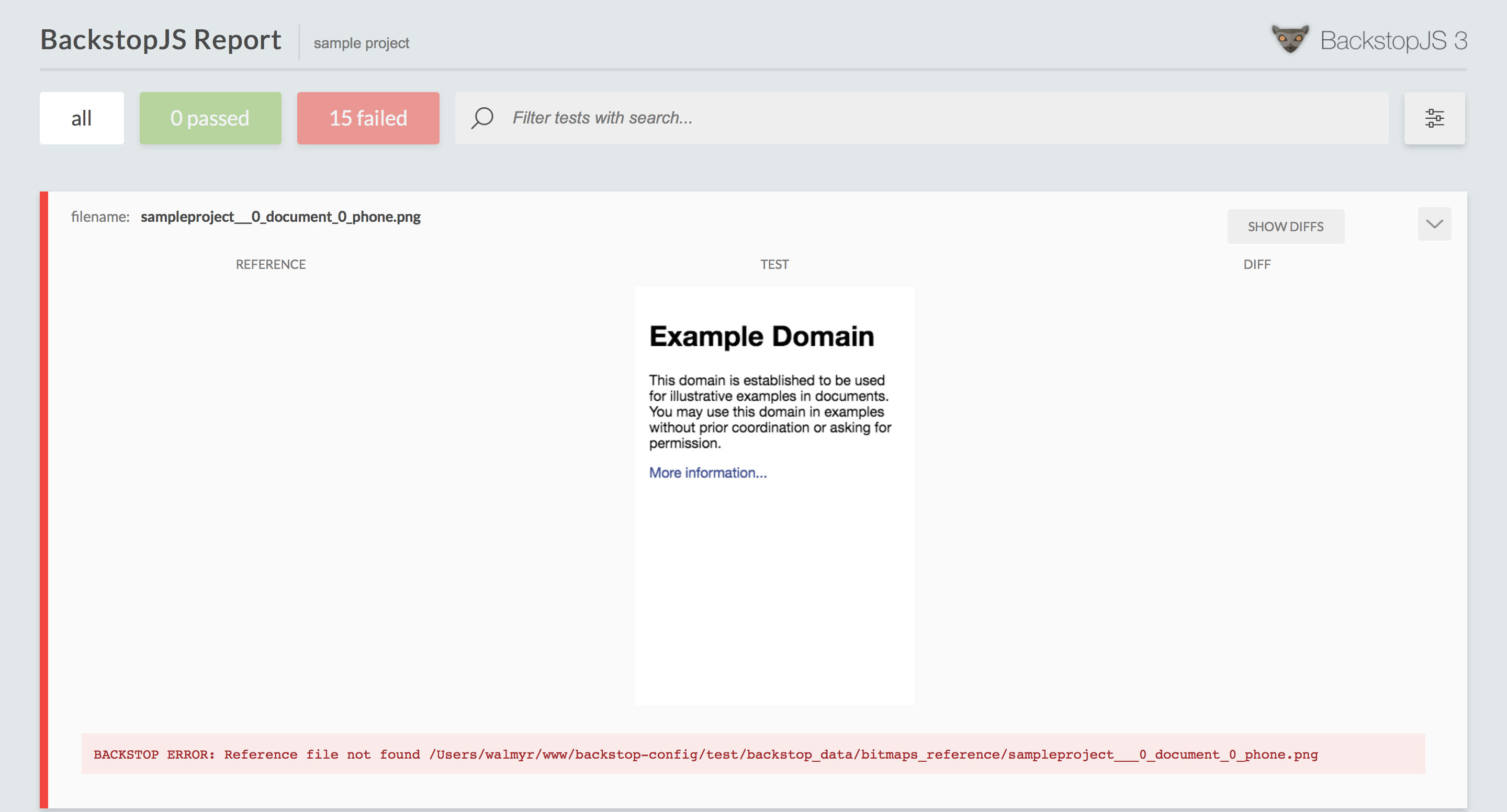
Task: Click the 'More information...' link
Action: pos(707,472)
